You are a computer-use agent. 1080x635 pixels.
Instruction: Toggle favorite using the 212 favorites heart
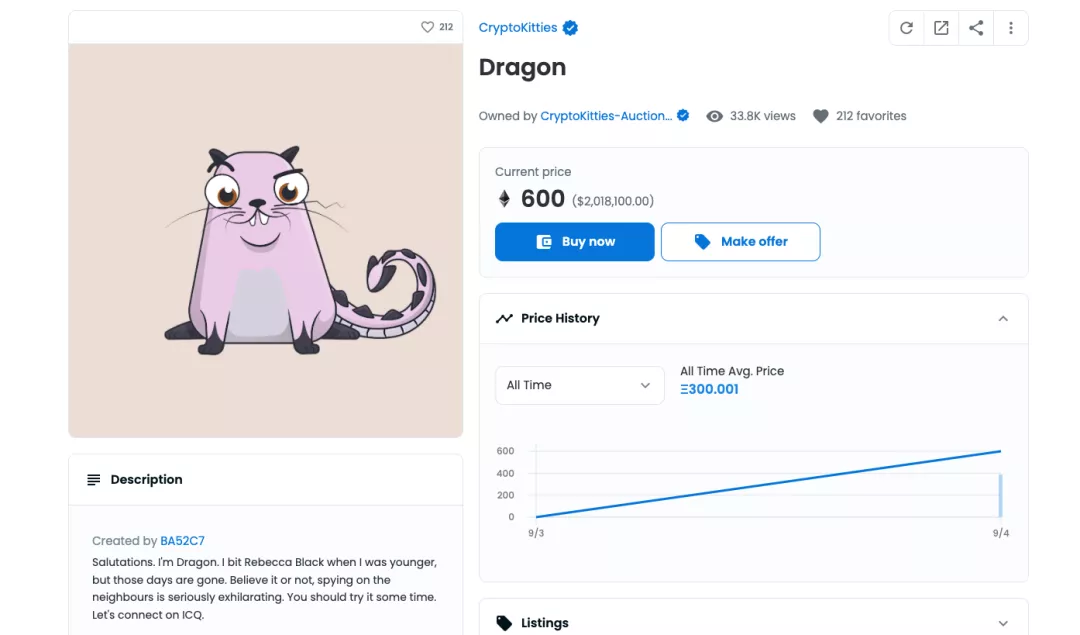pos(821,116)
